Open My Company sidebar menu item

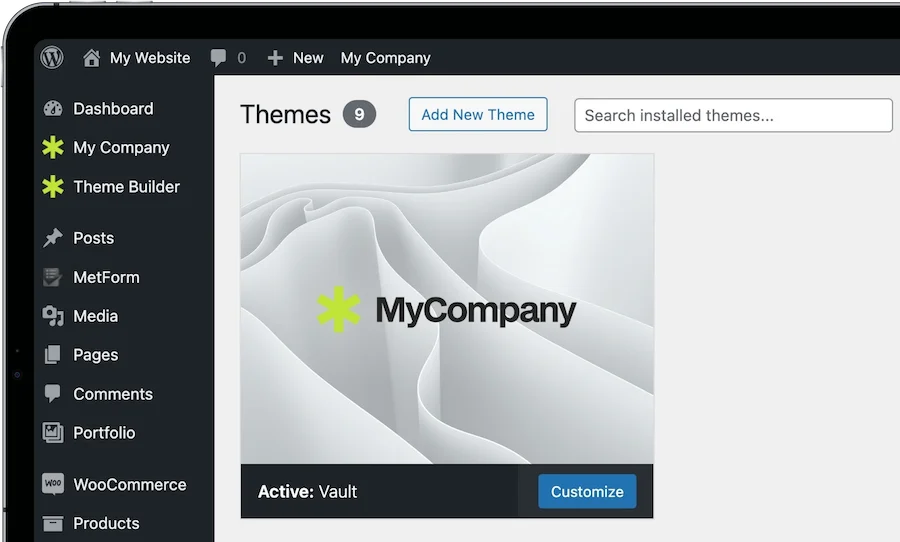pyautogui.click(x=121, y=148)
